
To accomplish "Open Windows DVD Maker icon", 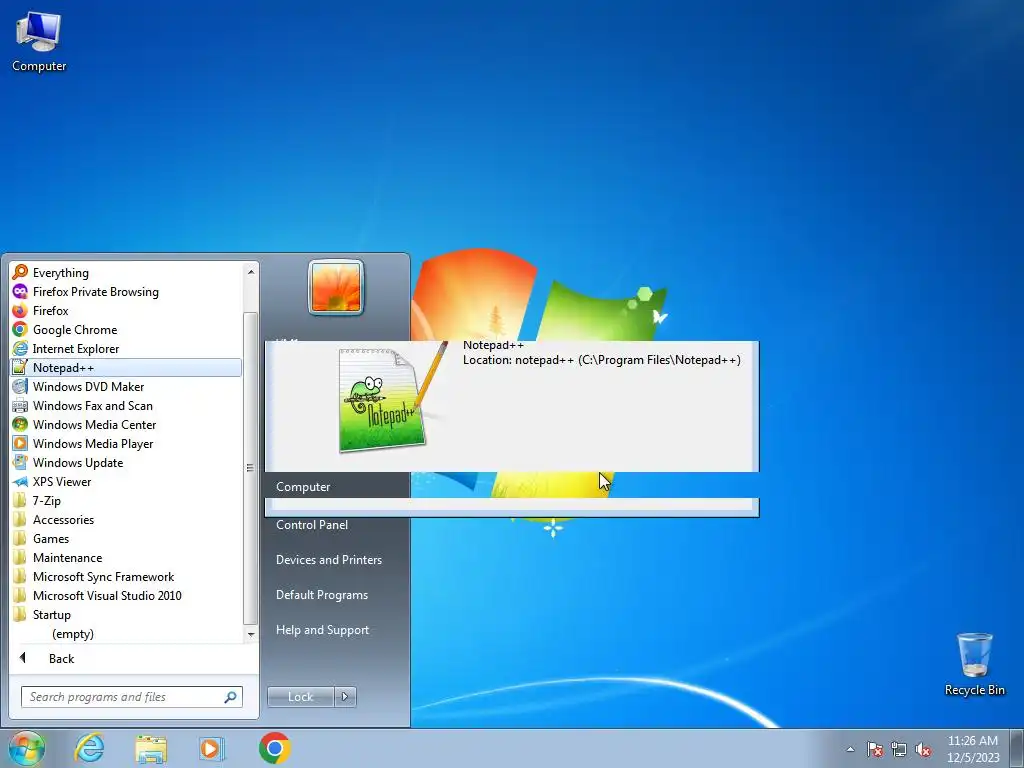I will click(20, 386).
